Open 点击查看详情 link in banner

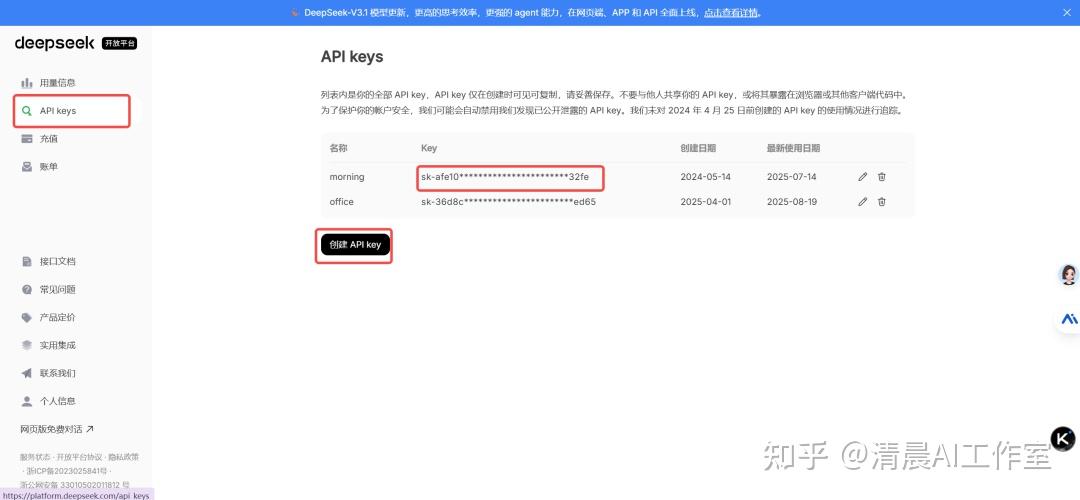[732, 12]
